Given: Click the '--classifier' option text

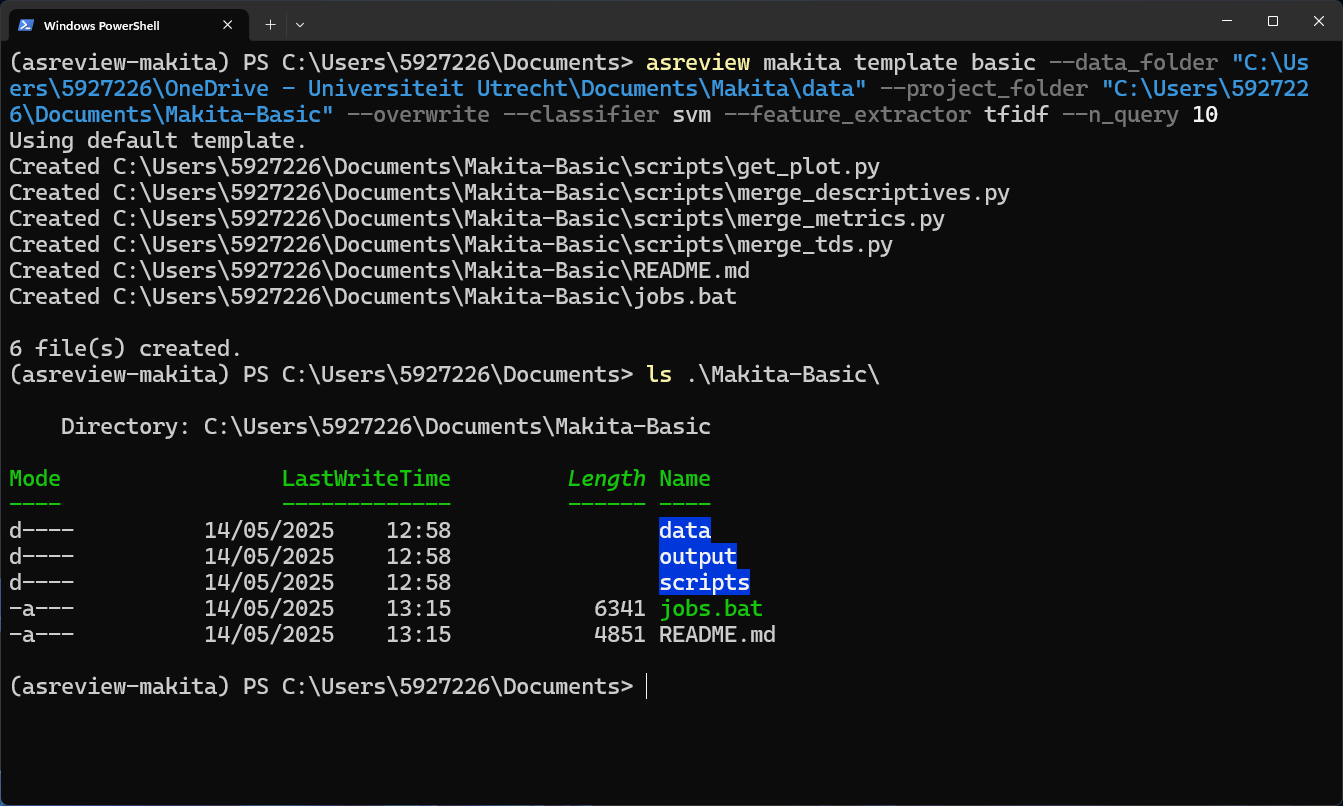Looking at the screenshot, I should point(581,114).
